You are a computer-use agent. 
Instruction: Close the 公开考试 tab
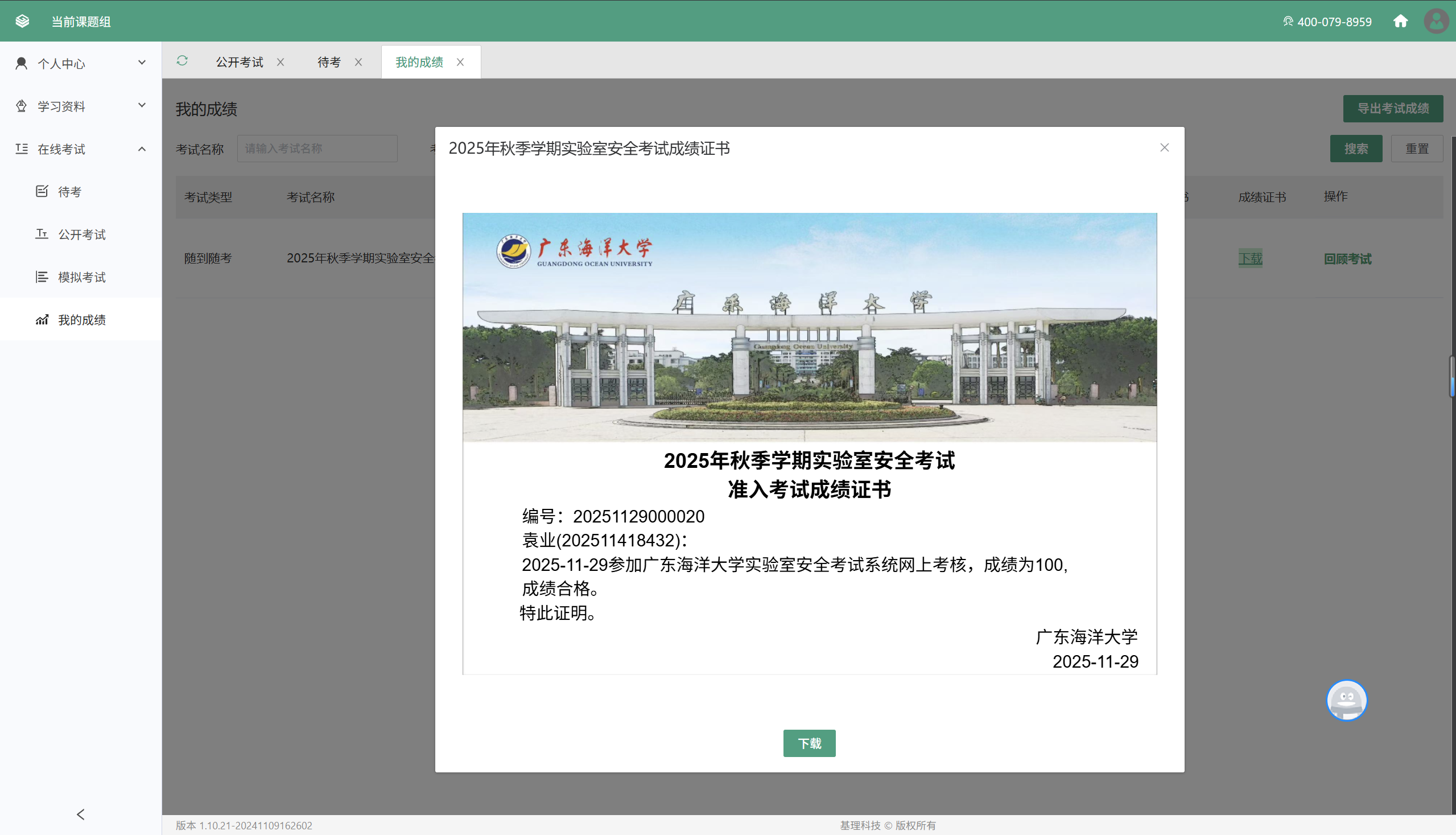pyautogui.click(x=281, y=62)
